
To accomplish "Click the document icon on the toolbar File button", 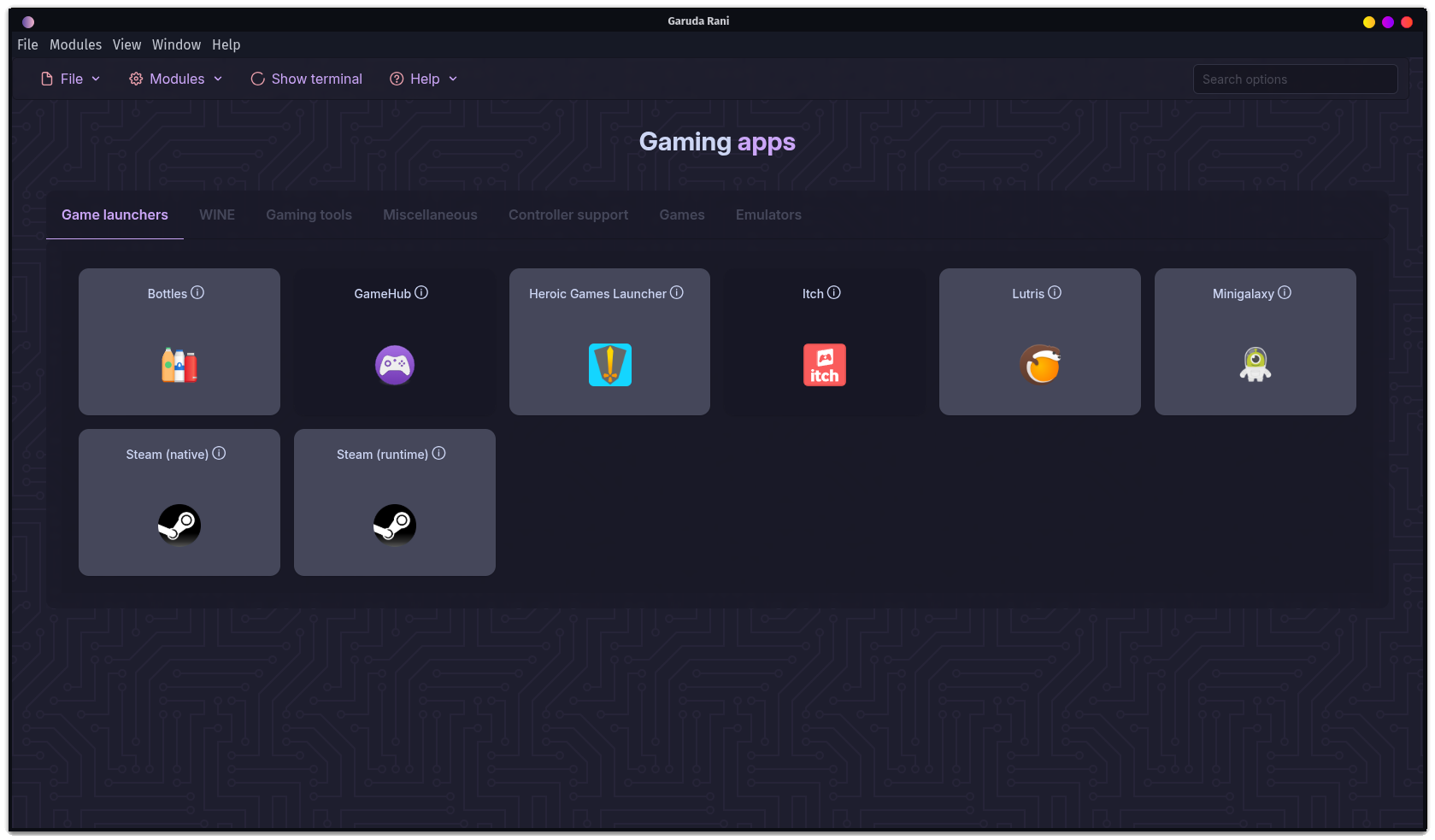I will 47,79.
